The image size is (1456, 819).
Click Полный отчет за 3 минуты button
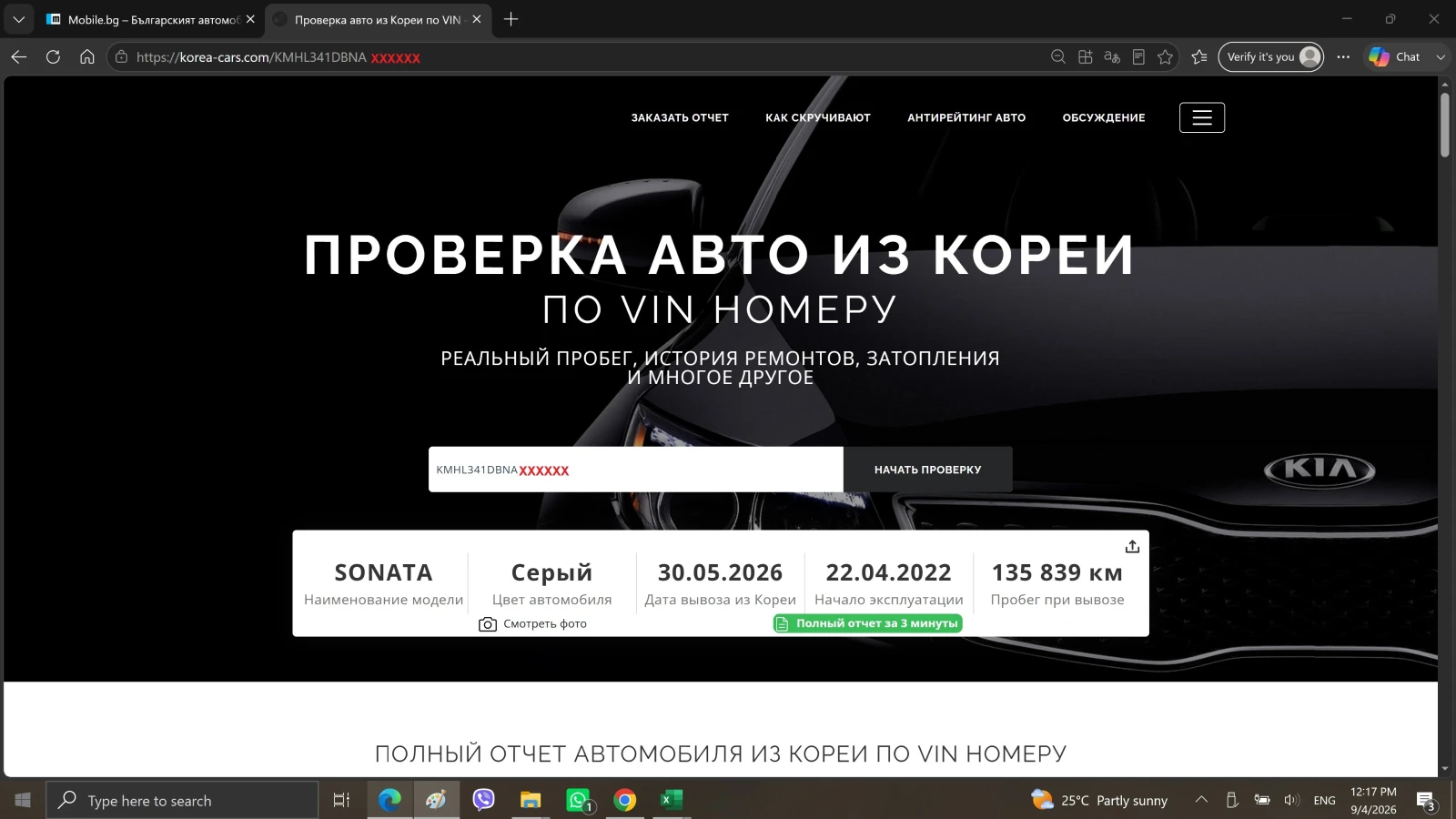click(868, 623)
